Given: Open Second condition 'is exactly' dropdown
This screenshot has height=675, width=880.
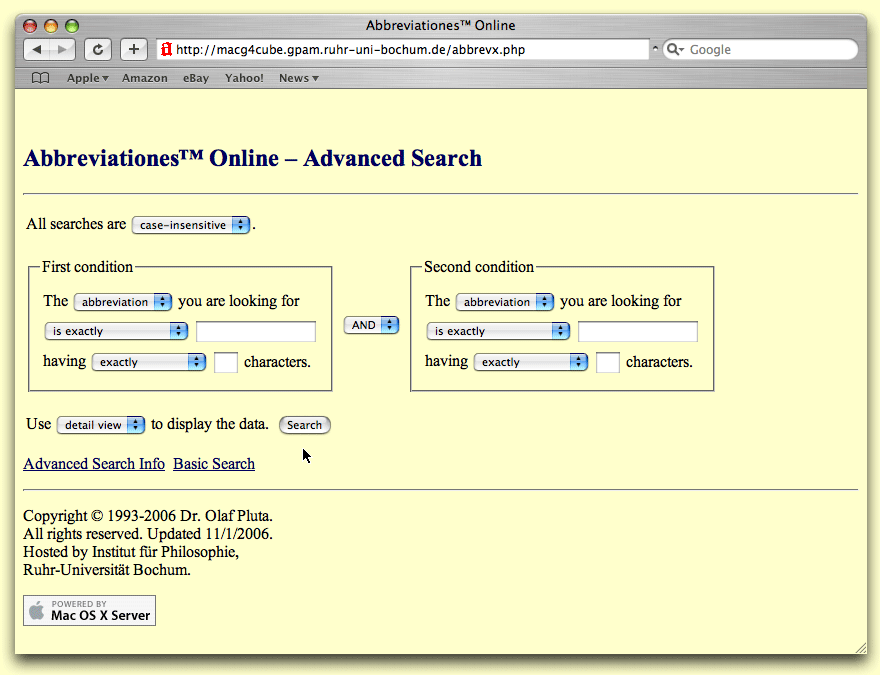Looking at the screenshot, I should [x=498, y=331].
